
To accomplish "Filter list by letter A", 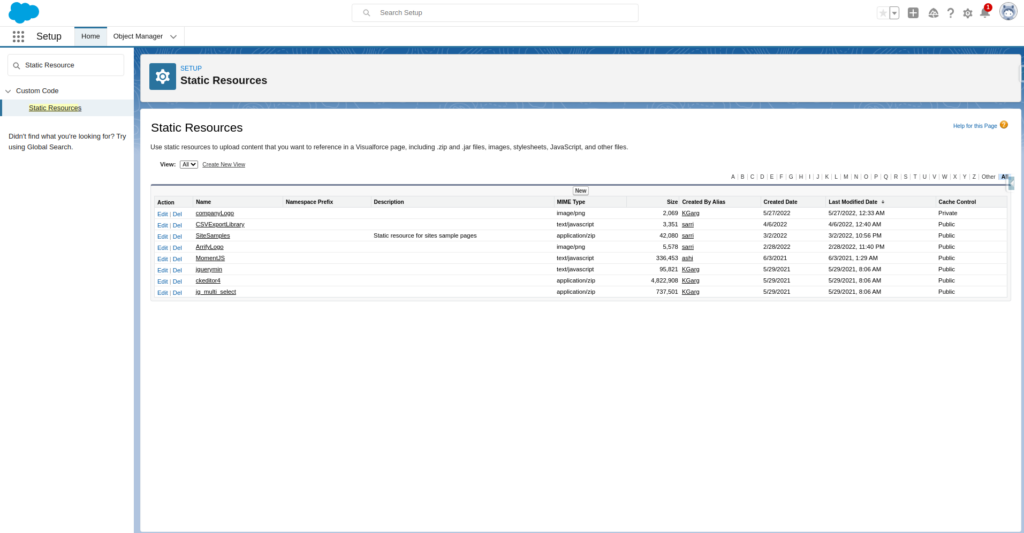I will click(733, 177).
